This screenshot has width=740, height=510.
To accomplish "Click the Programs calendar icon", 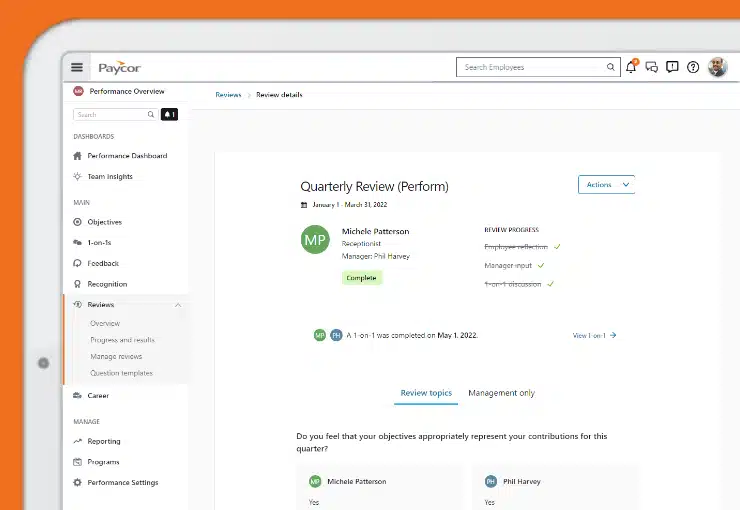I will click(x=77, y=462).
